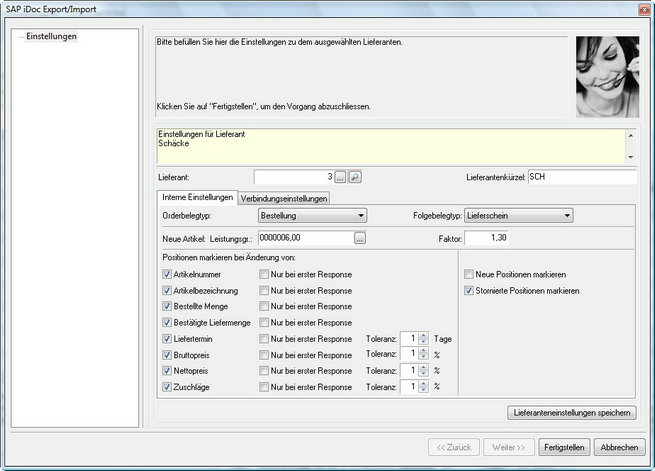Viewport: 655px width, 471px height.
Task: Open the Leistungsgr. ellipsis lookup button
Action: [360, 238]
